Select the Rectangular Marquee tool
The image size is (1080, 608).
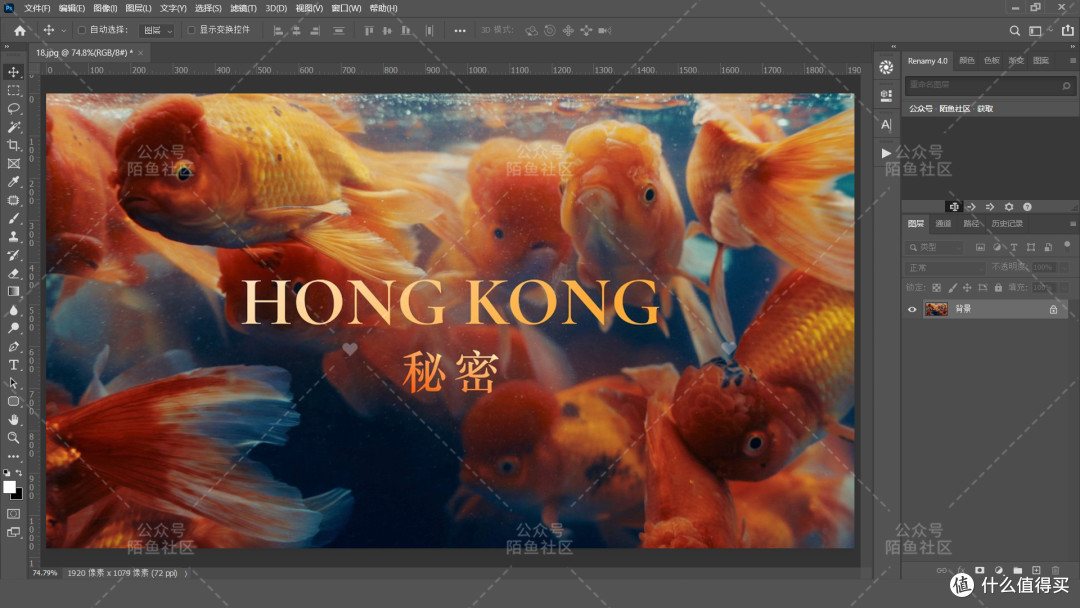pos(13,90)
